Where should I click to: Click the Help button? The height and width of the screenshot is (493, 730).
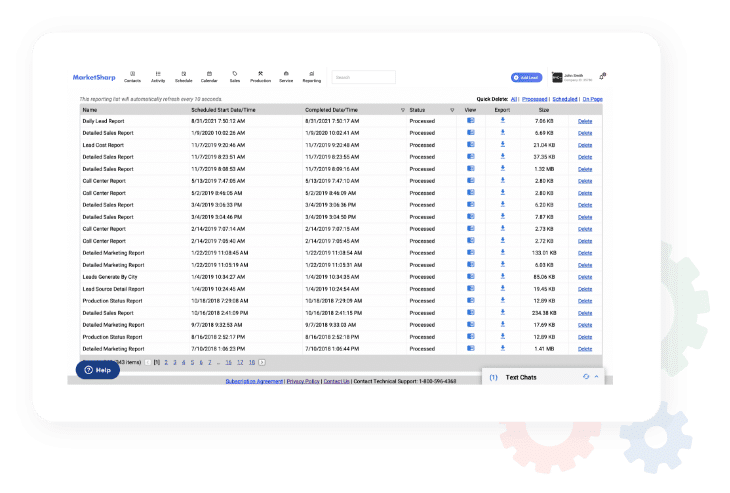tap(98, 370)
